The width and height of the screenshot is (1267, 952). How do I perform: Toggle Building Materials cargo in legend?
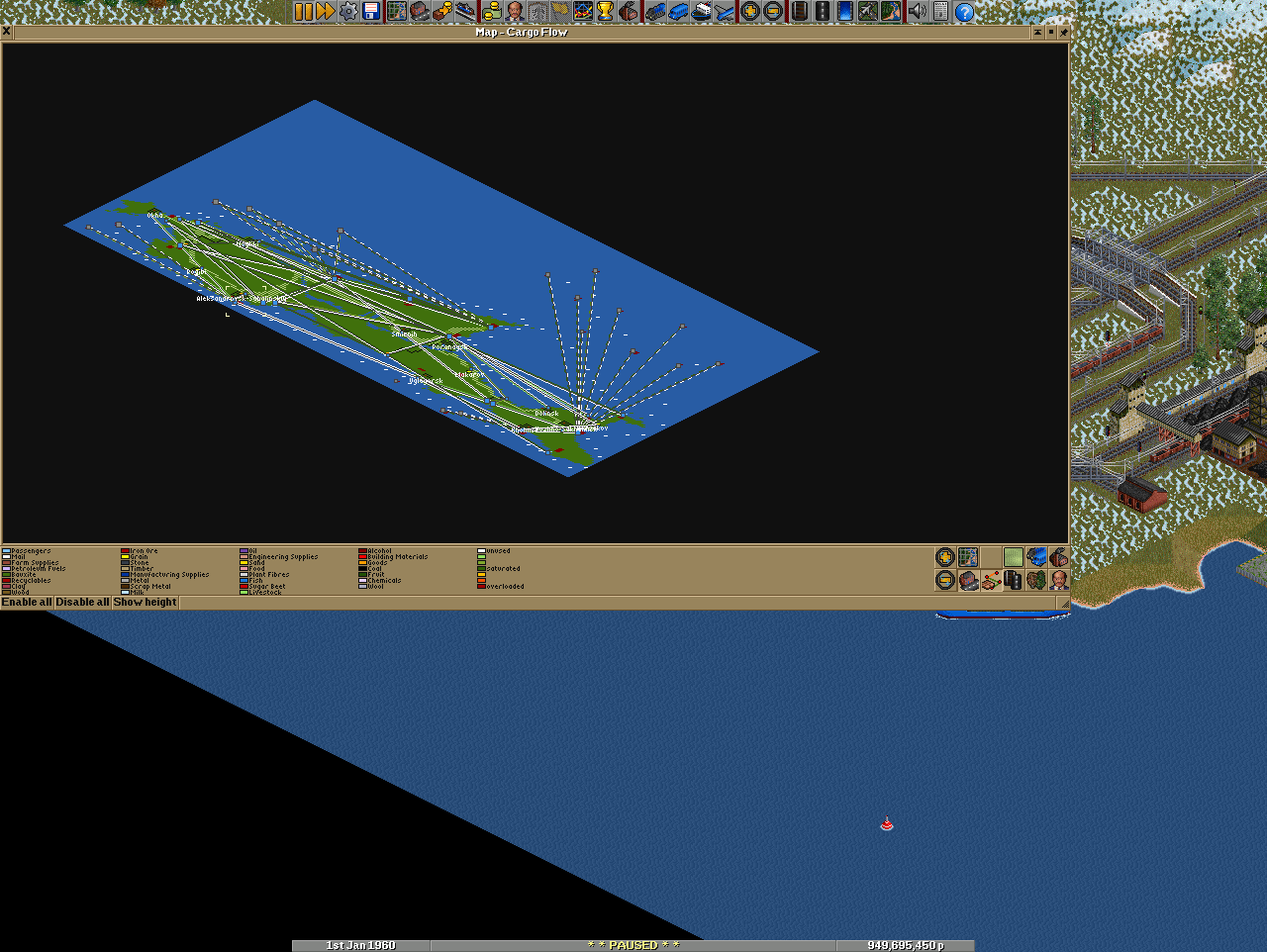394,557
